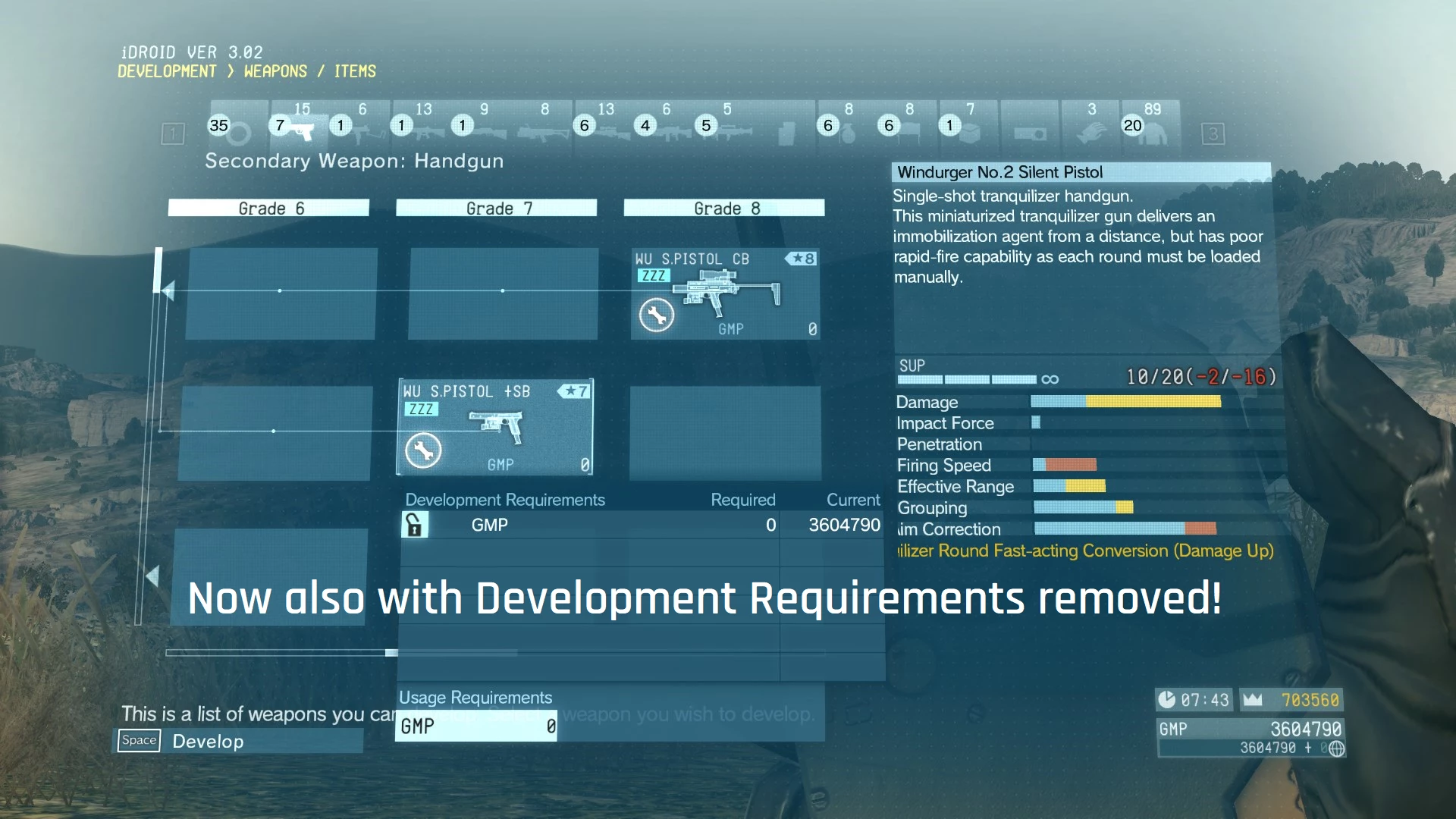The width and height of the screenshot is (1456, 819).
Task: Click wrench icon on WU S.PISTOL CB
Action: click(x=656, y=315)
